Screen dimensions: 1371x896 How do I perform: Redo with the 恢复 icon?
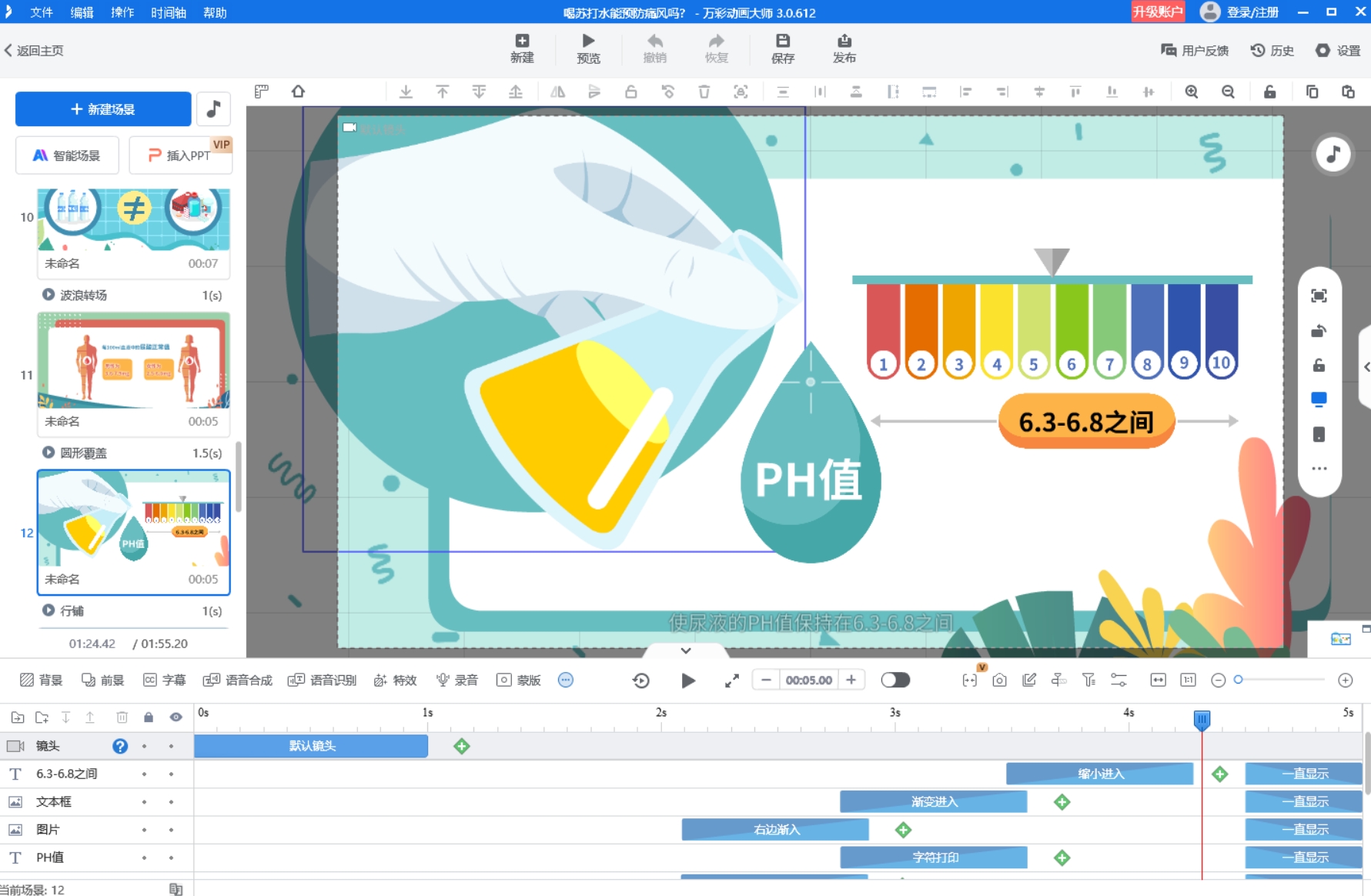coord(717,48)
